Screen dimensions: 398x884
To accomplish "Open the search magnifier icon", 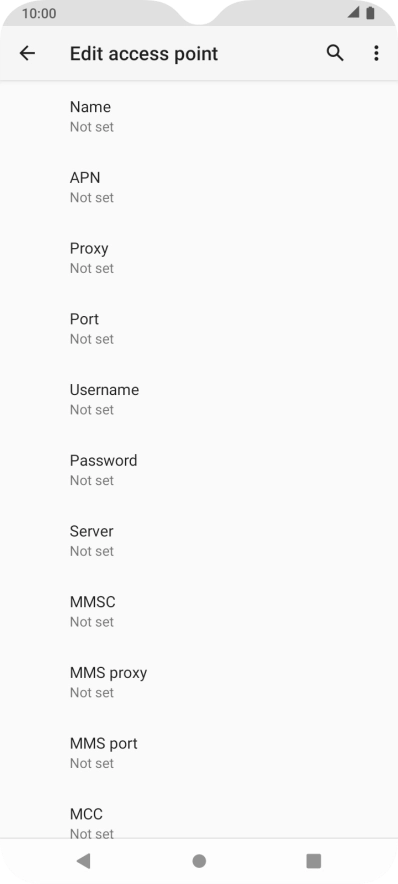I will [x=335, y=54].
